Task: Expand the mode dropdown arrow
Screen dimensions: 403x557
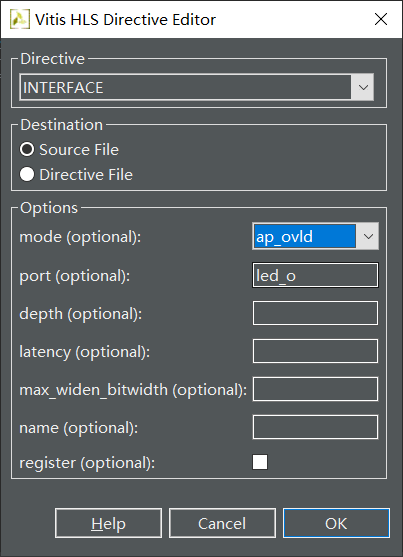Action: coord(367,236)
